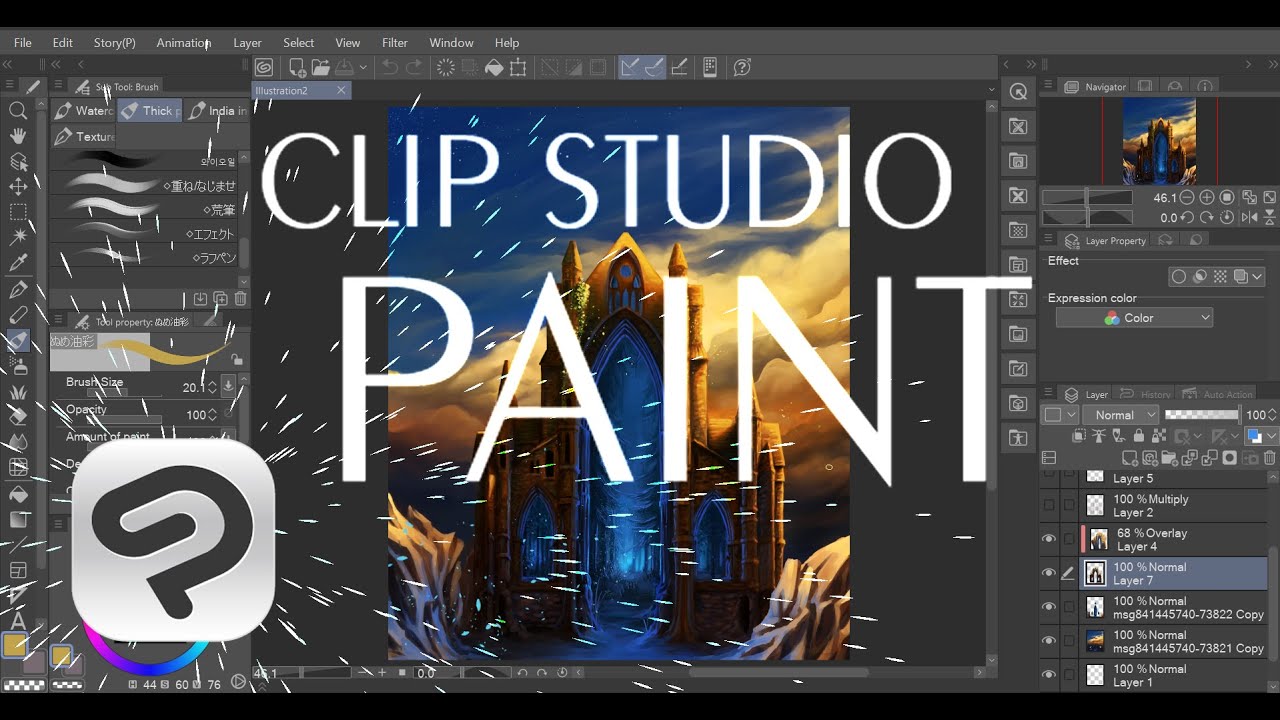This screenshot has height=720, width=1280.
Task: Show Layer 2 via its visibility box
Action: pyautogui.click(x=1048, y=505)
